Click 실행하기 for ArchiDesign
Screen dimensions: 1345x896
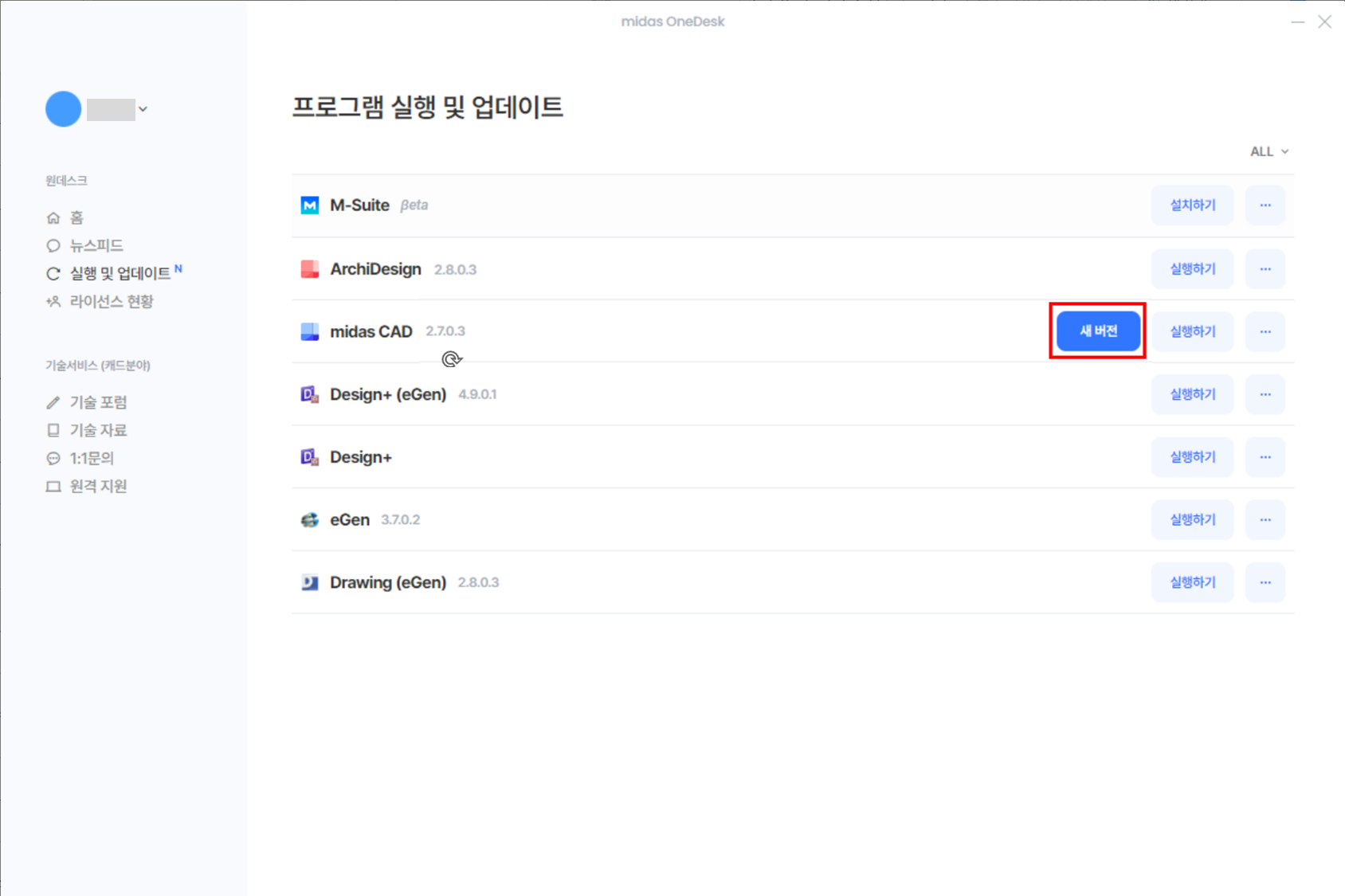point(1192,269)
